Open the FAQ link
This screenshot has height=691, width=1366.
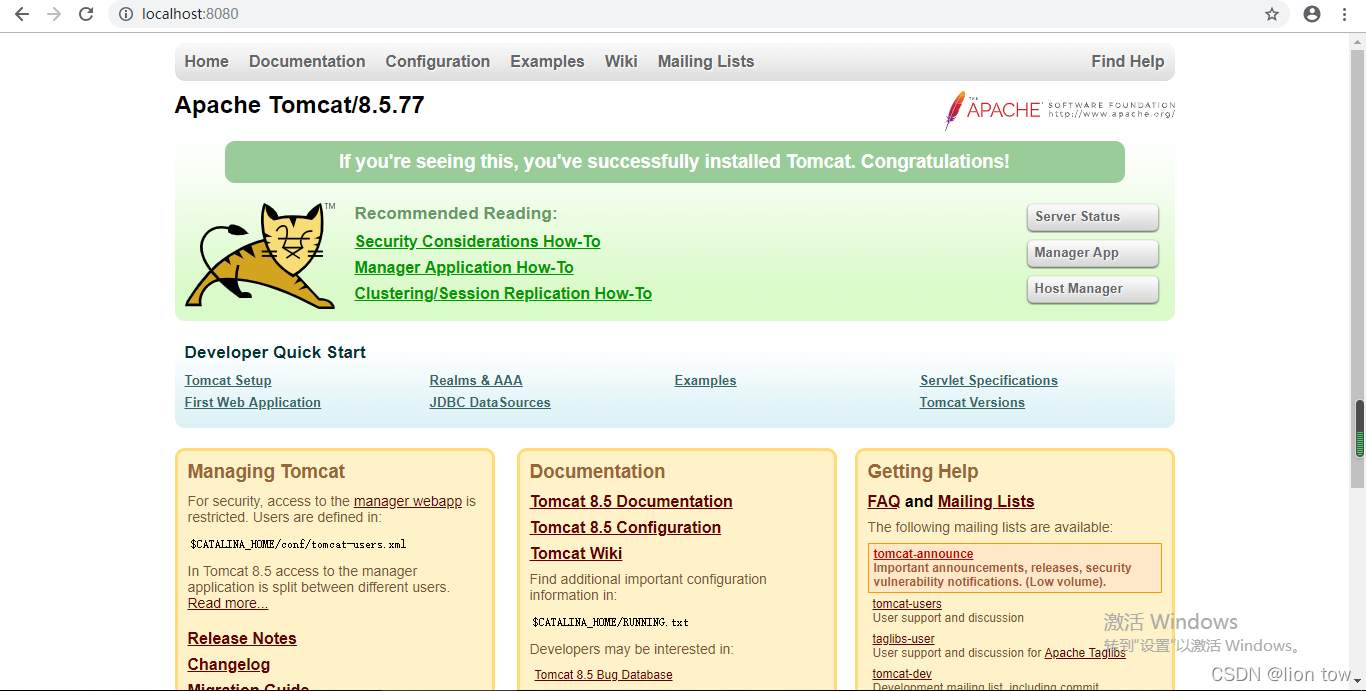884,501
